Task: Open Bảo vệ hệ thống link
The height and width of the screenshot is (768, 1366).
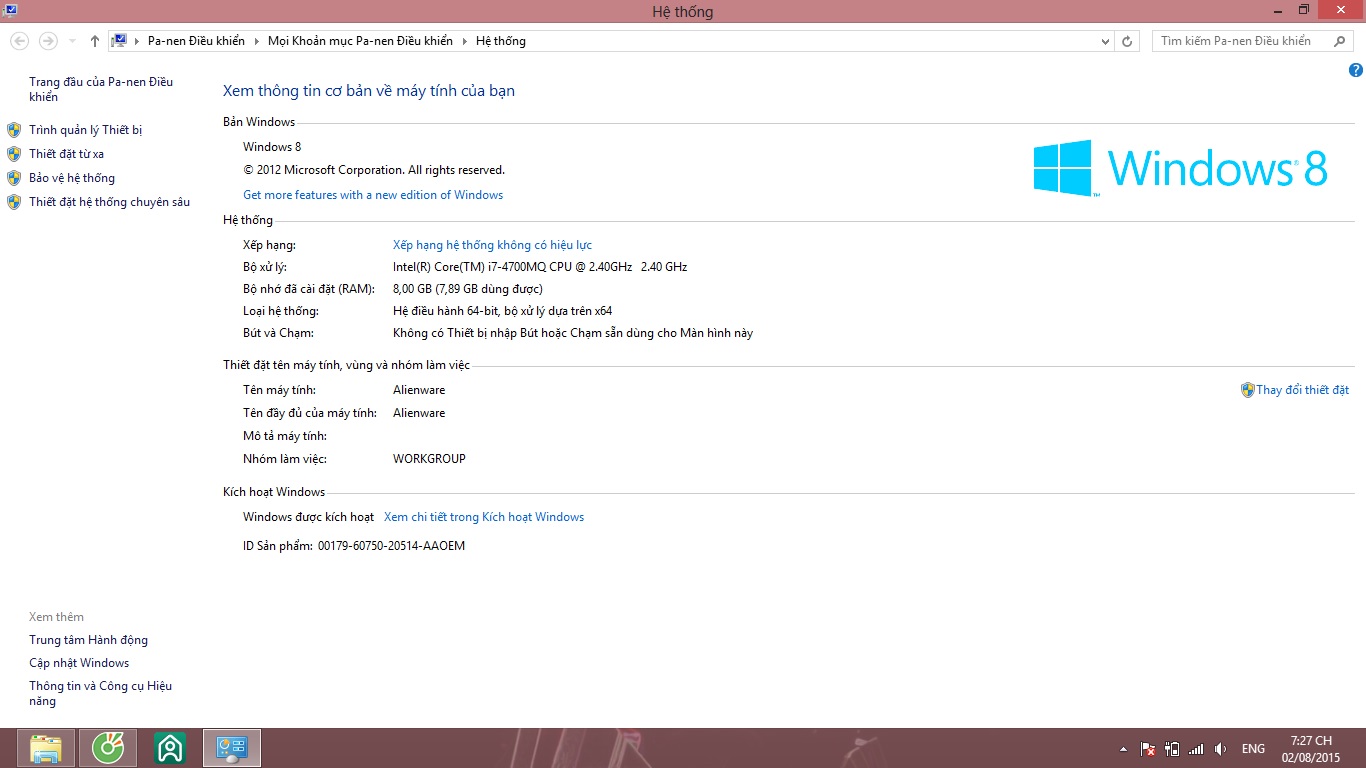Action: coord(72,178)
